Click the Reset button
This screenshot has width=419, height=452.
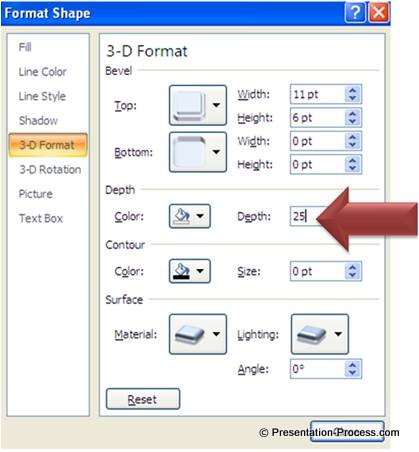143,399
